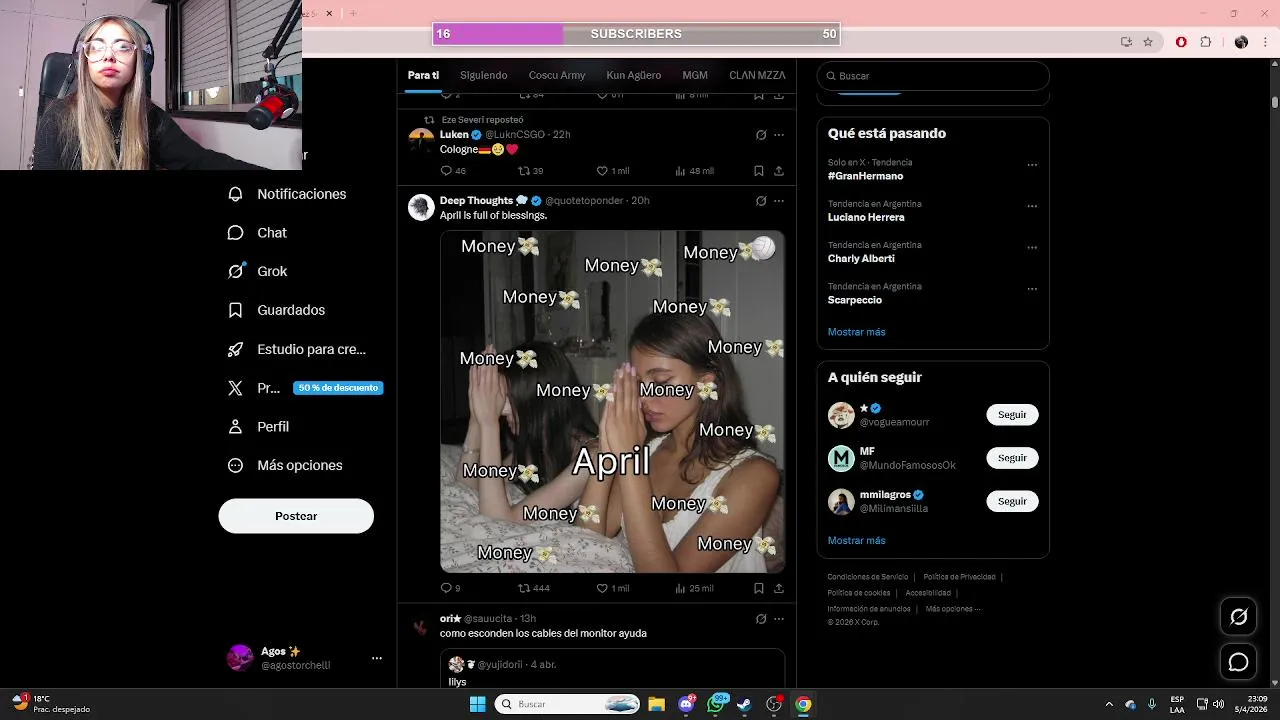Follow @vogueamourr with Seguir
1280x720 pixels.
click(1012, 414)
